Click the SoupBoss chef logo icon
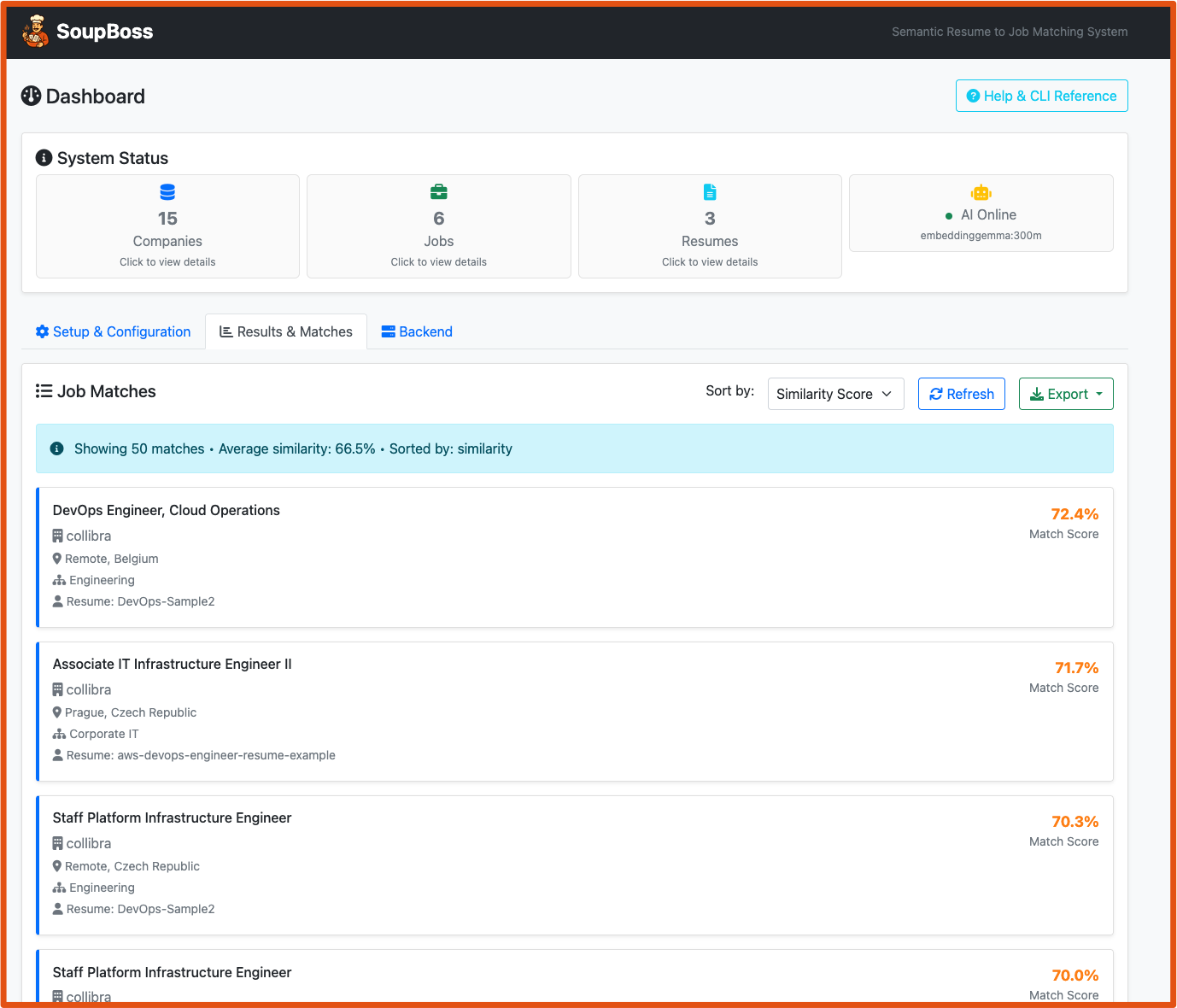This screenshot has width=1177, height=1008. [x=35, y=31]
